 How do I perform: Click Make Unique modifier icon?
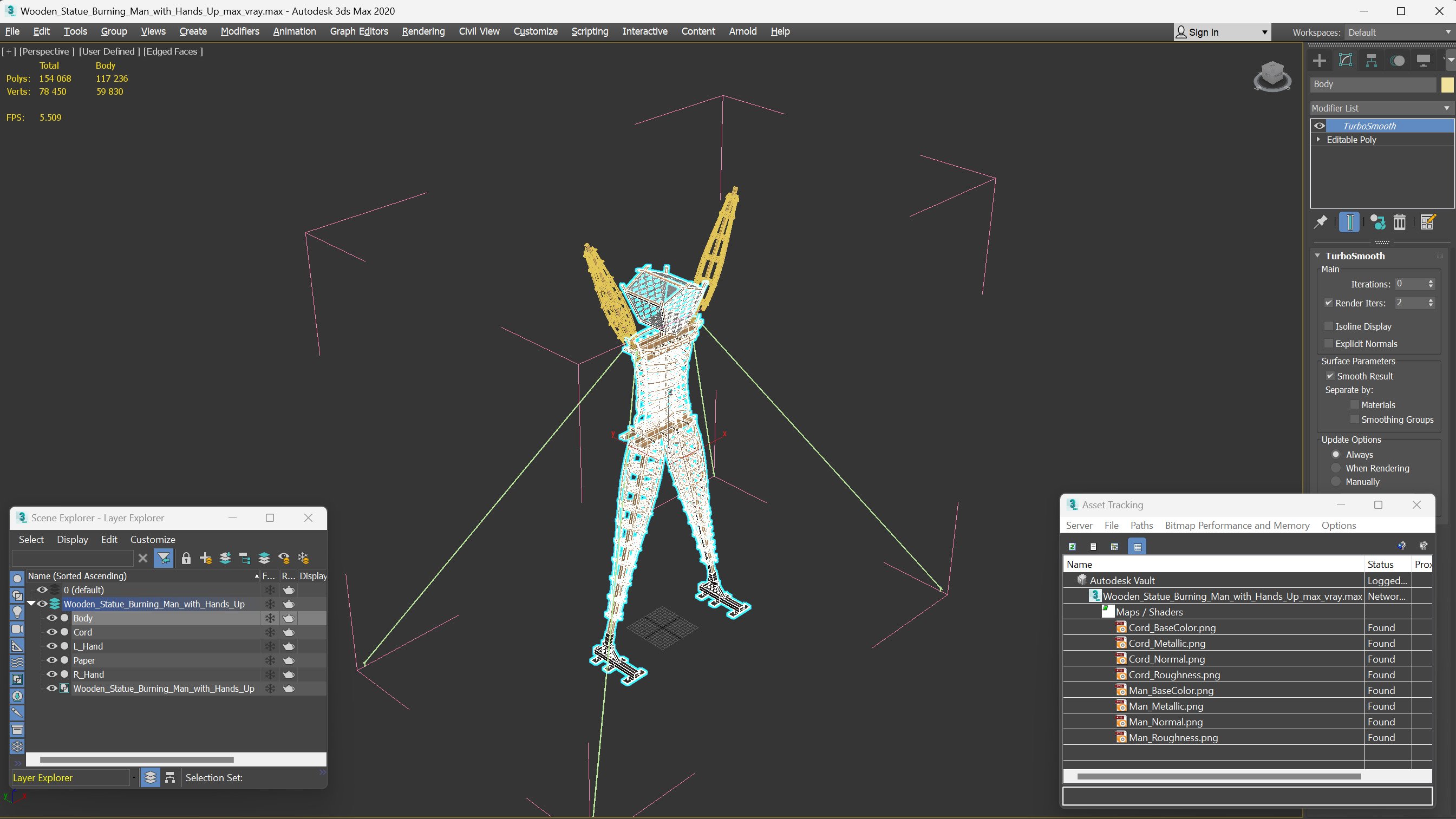(1377, 222)
